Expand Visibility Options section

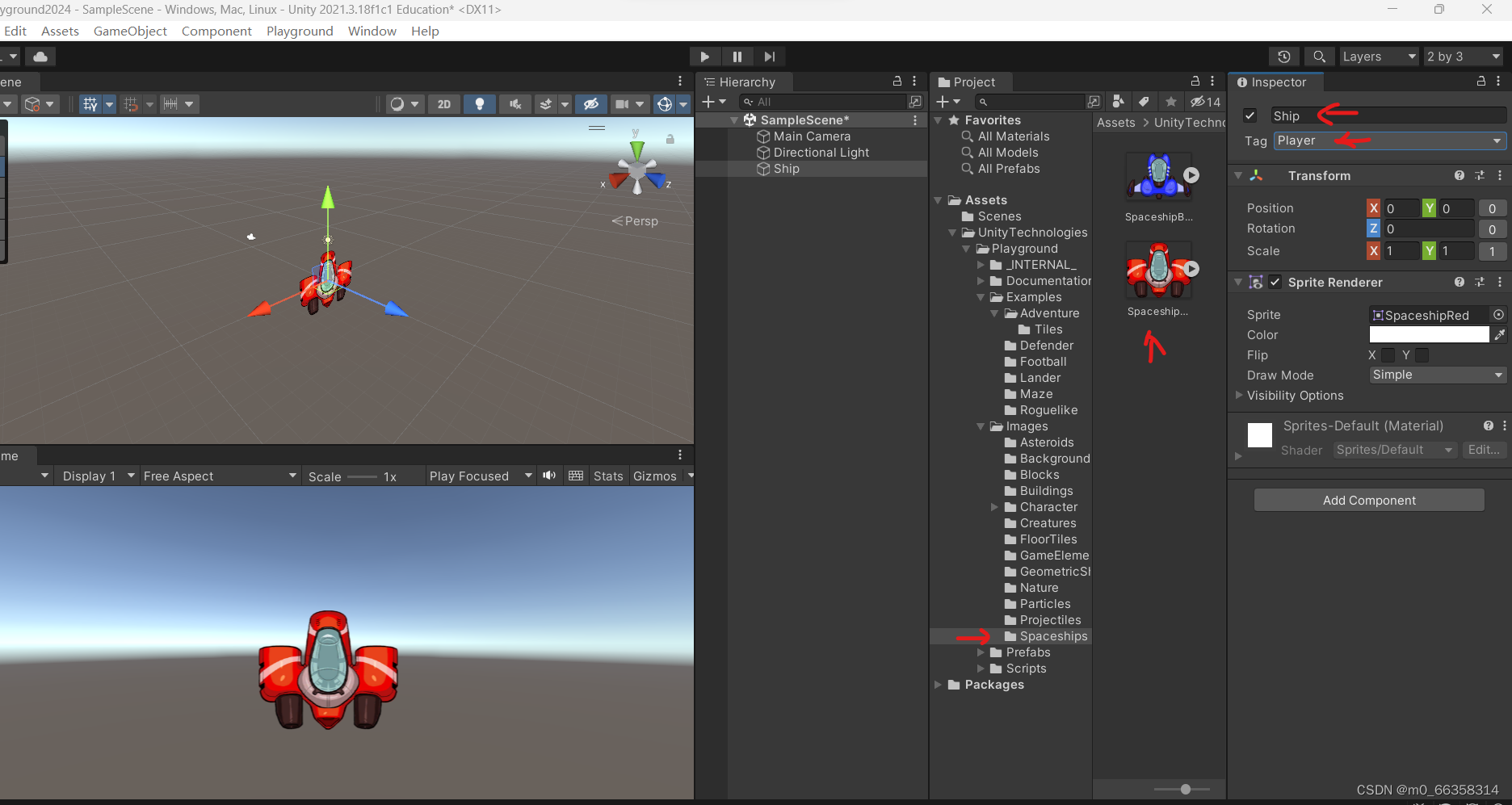pyautogui.click(x=1239, y=396)
